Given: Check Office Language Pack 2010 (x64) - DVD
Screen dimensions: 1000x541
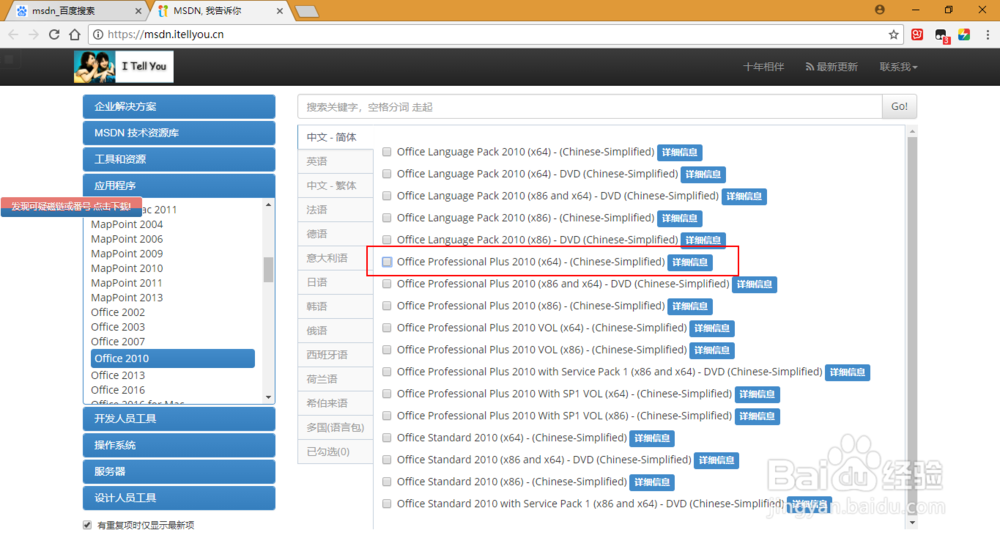Looking at the screenshot, I should 386,174.
